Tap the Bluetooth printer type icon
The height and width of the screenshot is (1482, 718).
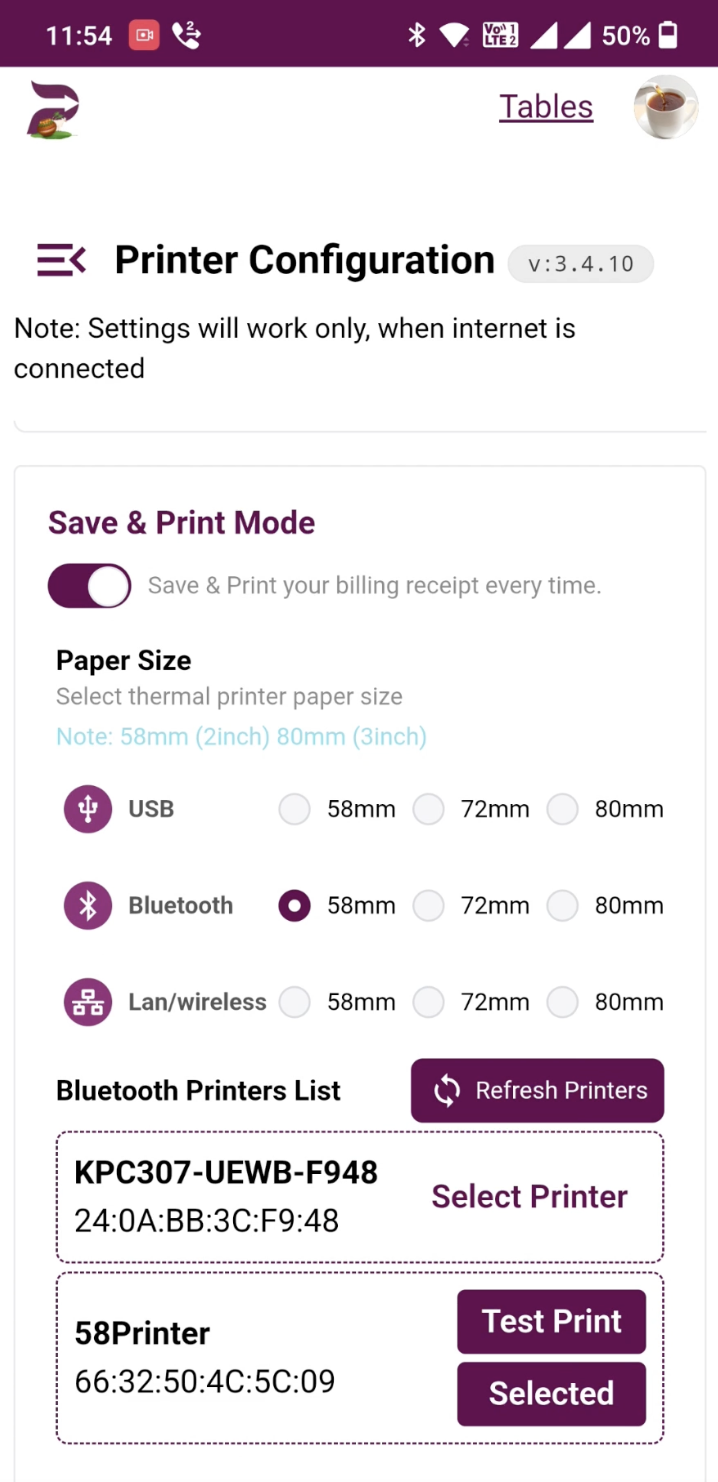tap(88, 906)
